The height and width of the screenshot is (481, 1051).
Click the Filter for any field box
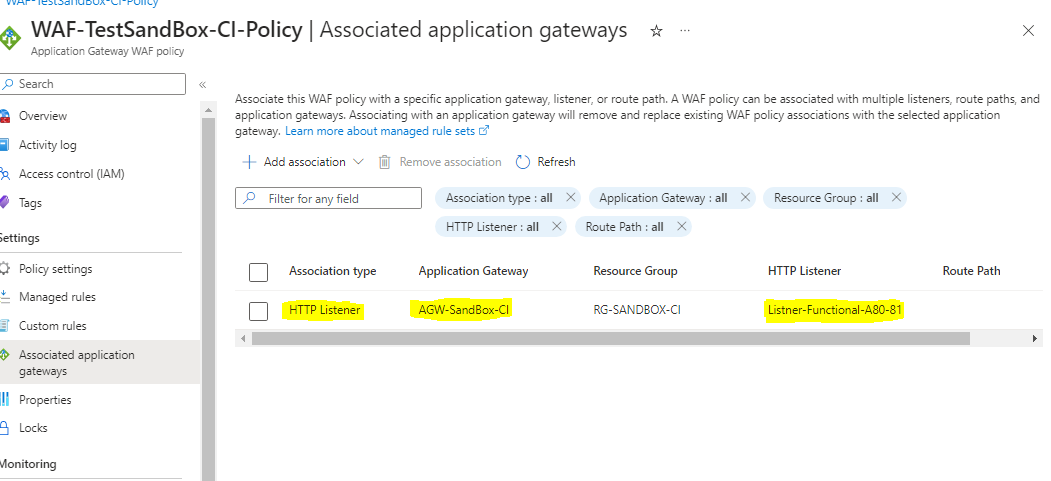328,198
